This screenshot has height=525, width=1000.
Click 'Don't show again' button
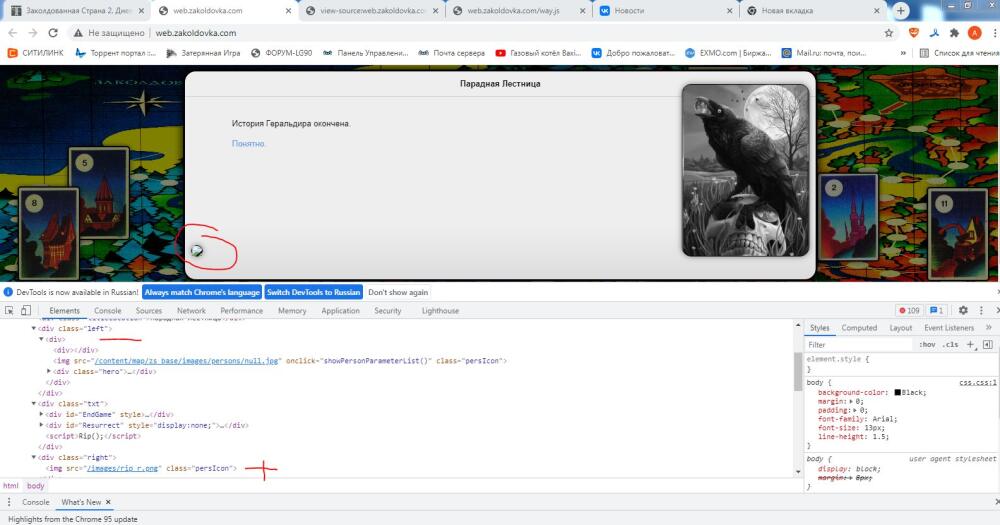[398, 292]
